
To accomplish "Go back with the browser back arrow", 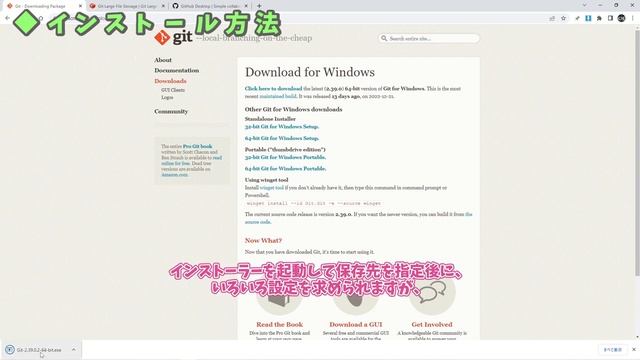I will [7, 18].
